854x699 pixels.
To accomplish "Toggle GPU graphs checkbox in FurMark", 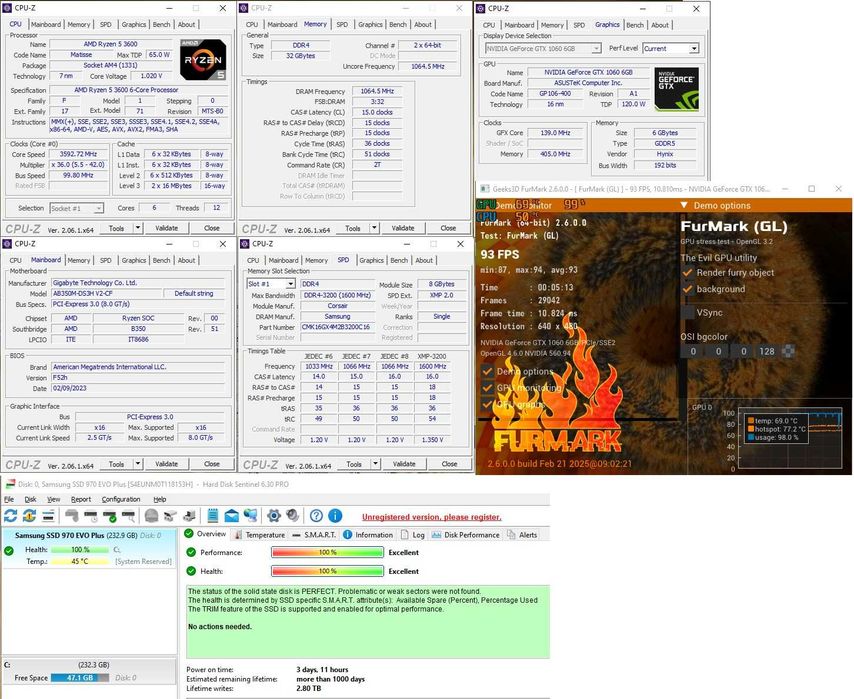I will [x=487, y=404].
